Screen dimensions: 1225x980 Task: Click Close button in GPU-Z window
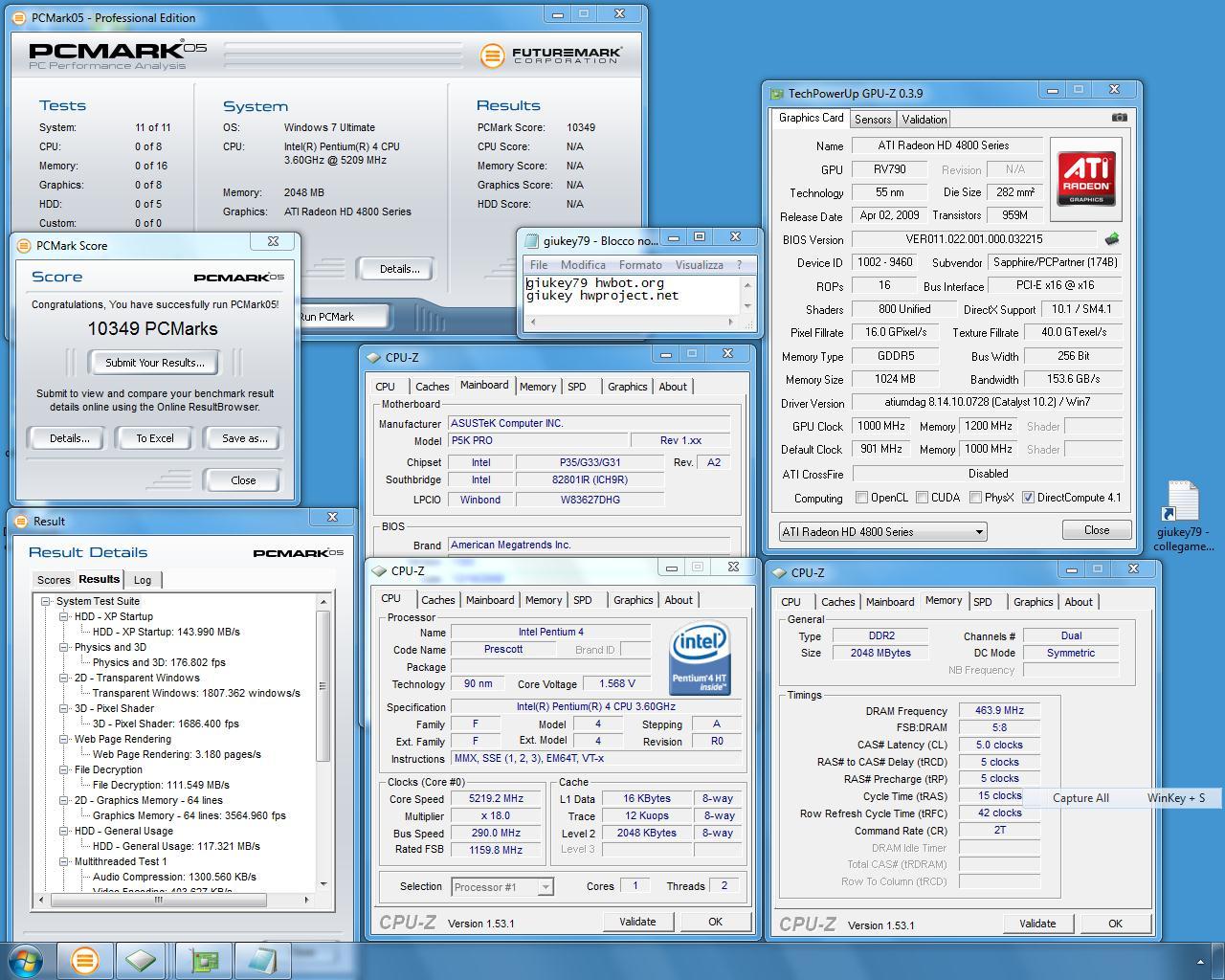pyautogui.click(x=1097, y=530)
